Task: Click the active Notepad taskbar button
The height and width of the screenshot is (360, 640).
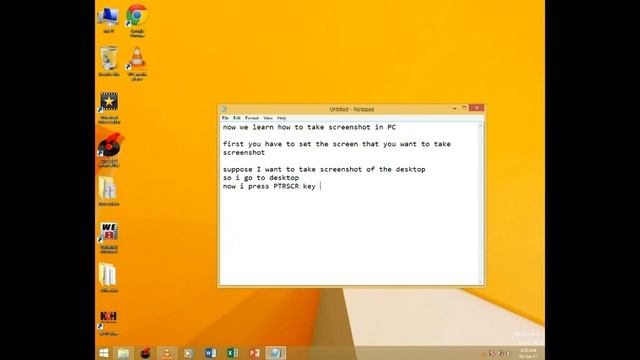Action: click(276, 353)
